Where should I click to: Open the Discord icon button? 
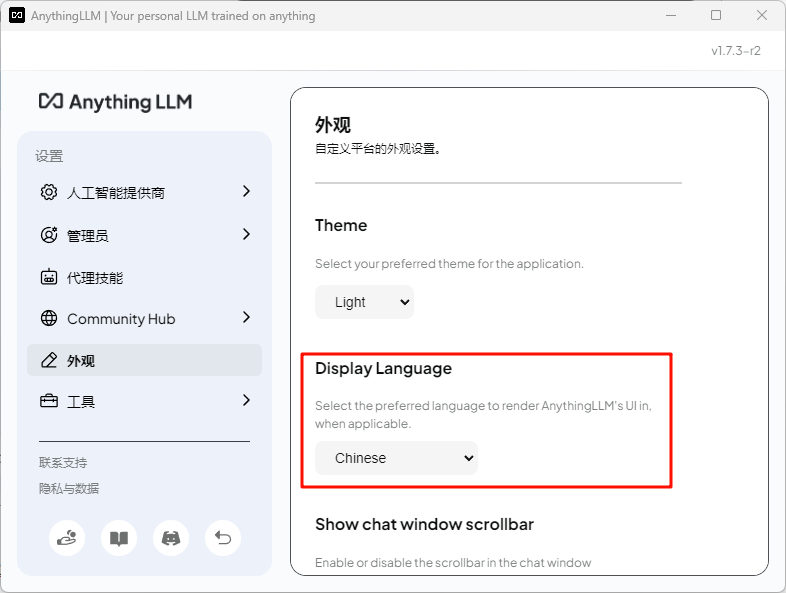click(x=171, y=538)
